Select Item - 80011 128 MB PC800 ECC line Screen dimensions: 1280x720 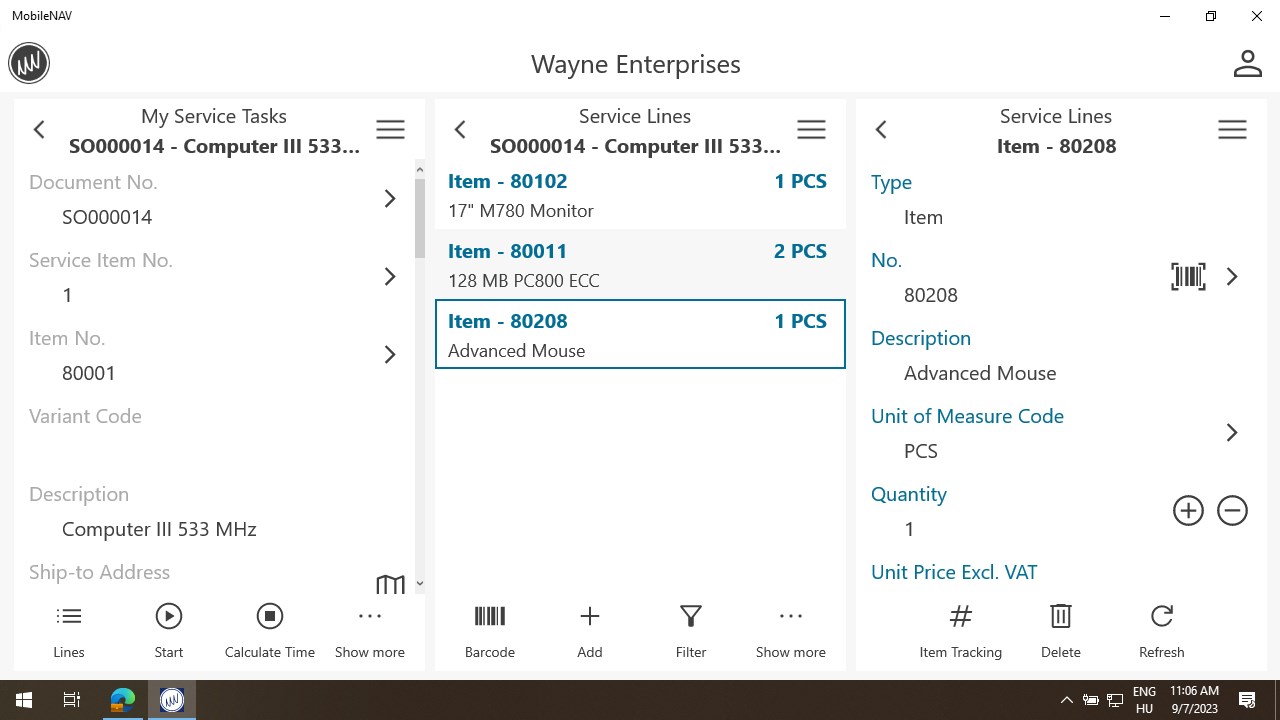pos(640,265)
